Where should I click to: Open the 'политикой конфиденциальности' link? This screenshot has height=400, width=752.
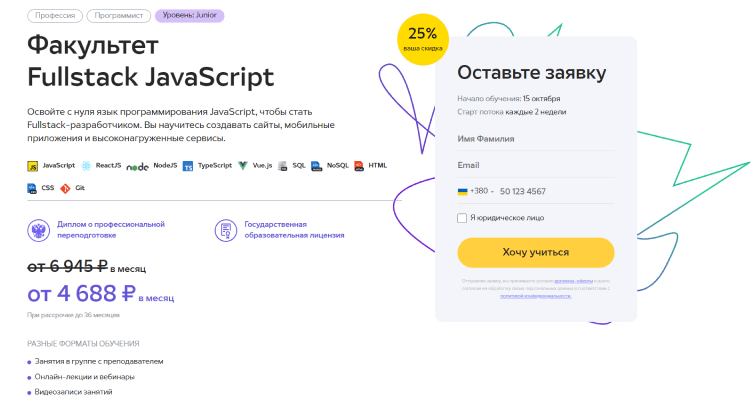click(535, 296)
